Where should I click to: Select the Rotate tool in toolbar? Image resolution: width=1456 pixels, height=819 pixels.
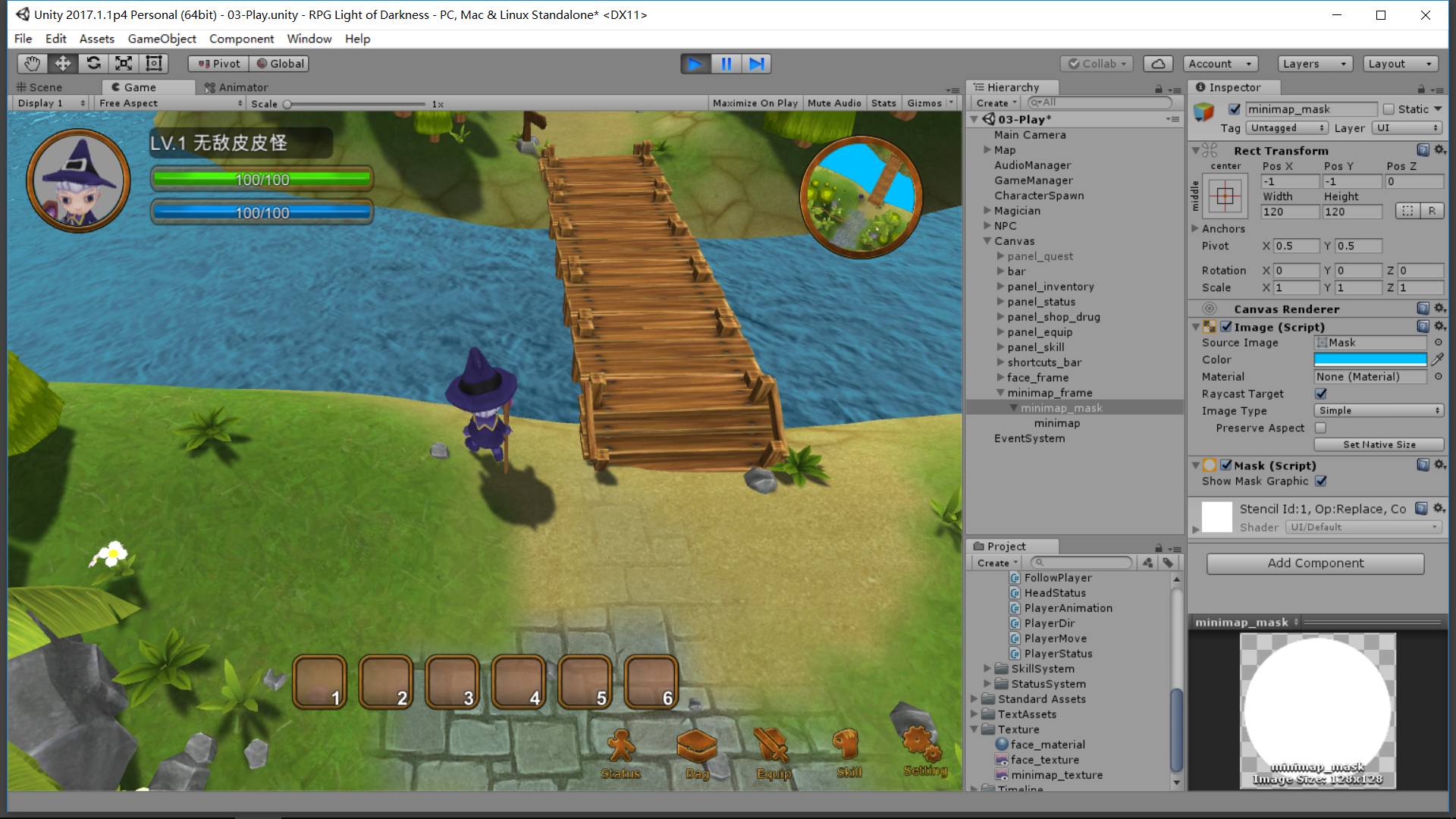coord(93,64)
